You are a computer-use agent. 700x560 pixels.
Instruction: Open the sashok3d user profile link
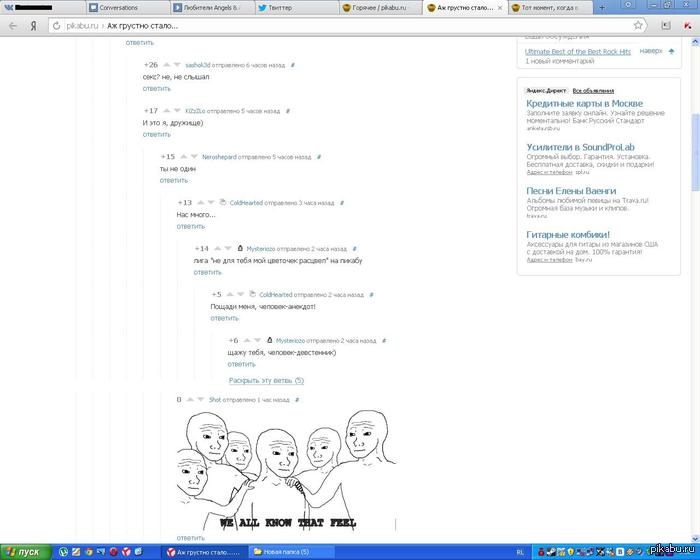(198, 65)
